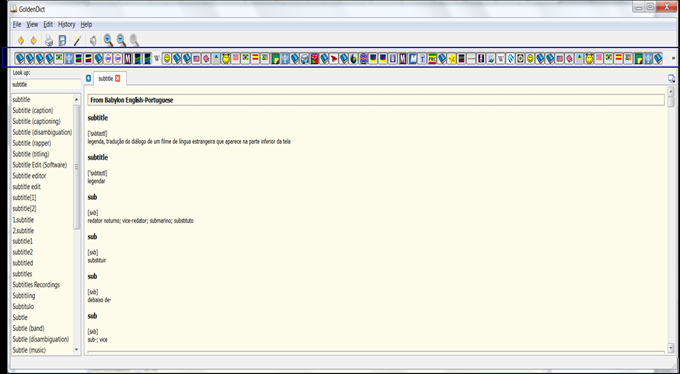Add a new tab with blue plus button
This screenshot has height=374, width=680.
[88, 79]
